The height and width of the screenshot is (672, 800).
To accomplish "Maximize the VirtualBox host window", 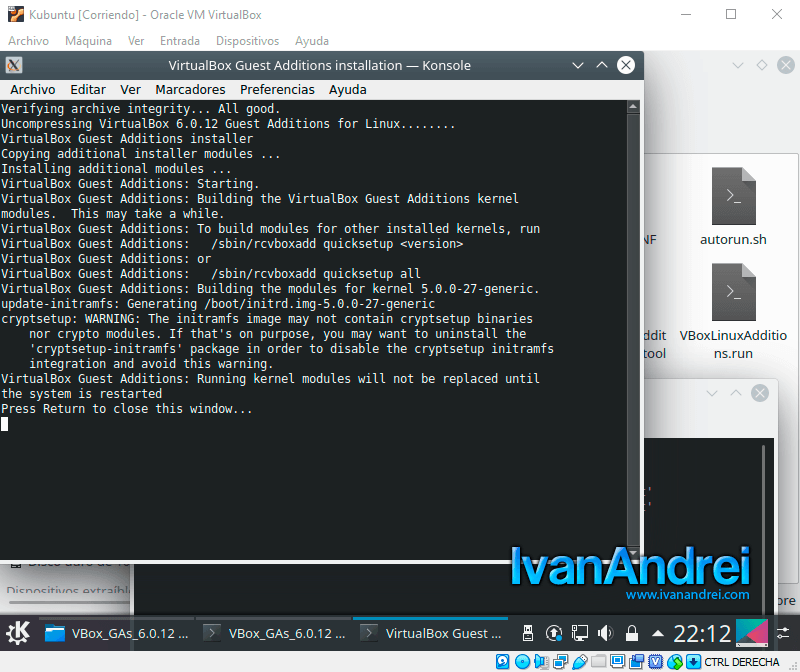I will 731,14.
